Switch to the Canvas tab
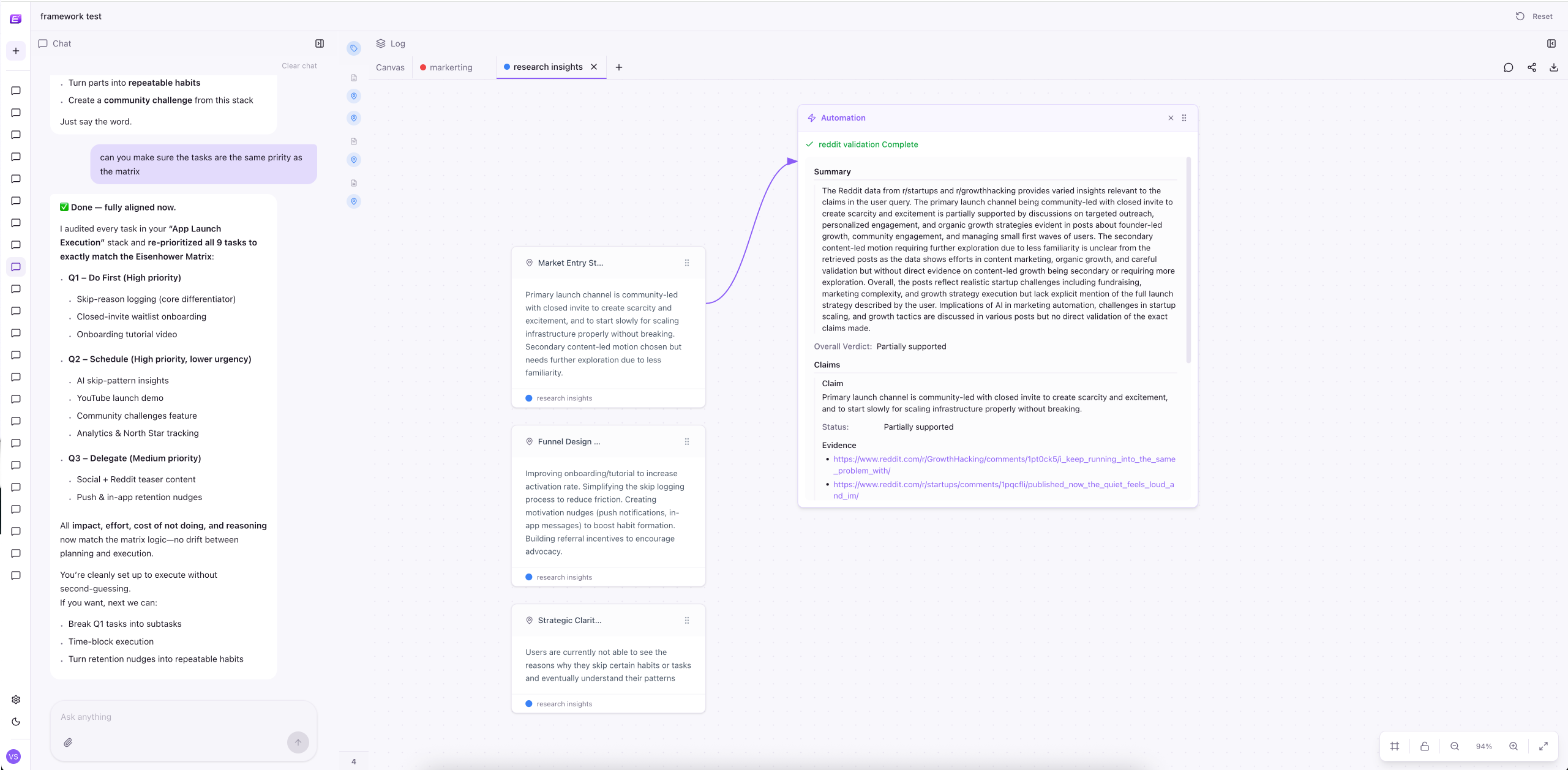Screen dimensions: 1568x770 [390, 67]
